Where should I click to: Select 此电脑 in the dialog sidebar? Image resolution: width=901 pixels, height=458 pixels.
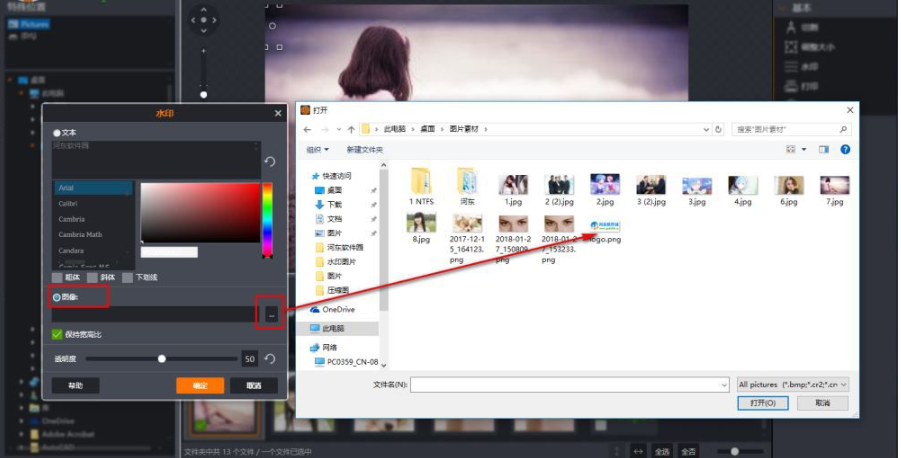click(327, 328)
